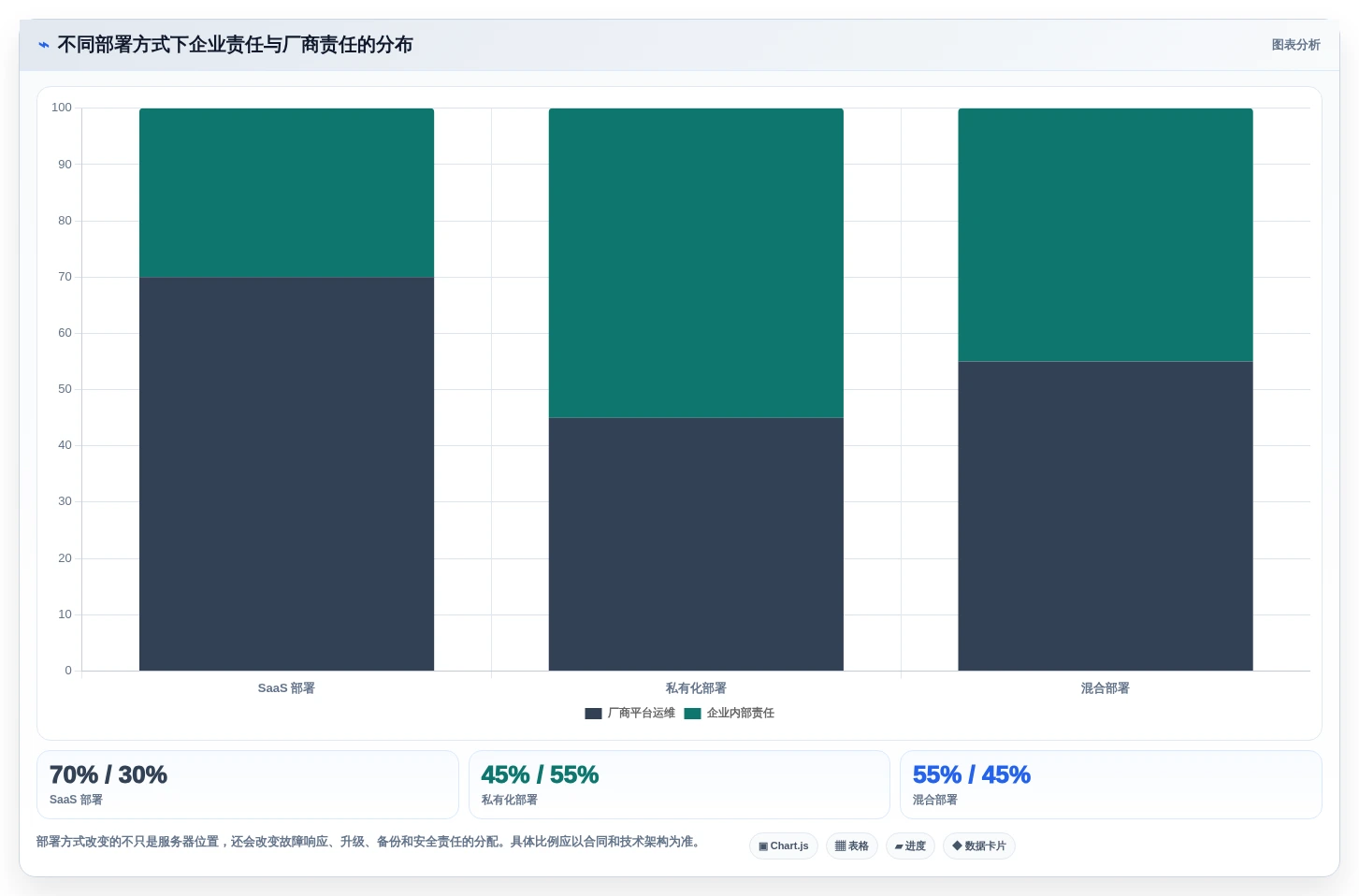Click the dark segment of 混合部署 bar
The image size is (1359, 896).
click(x=1106, y=515)
